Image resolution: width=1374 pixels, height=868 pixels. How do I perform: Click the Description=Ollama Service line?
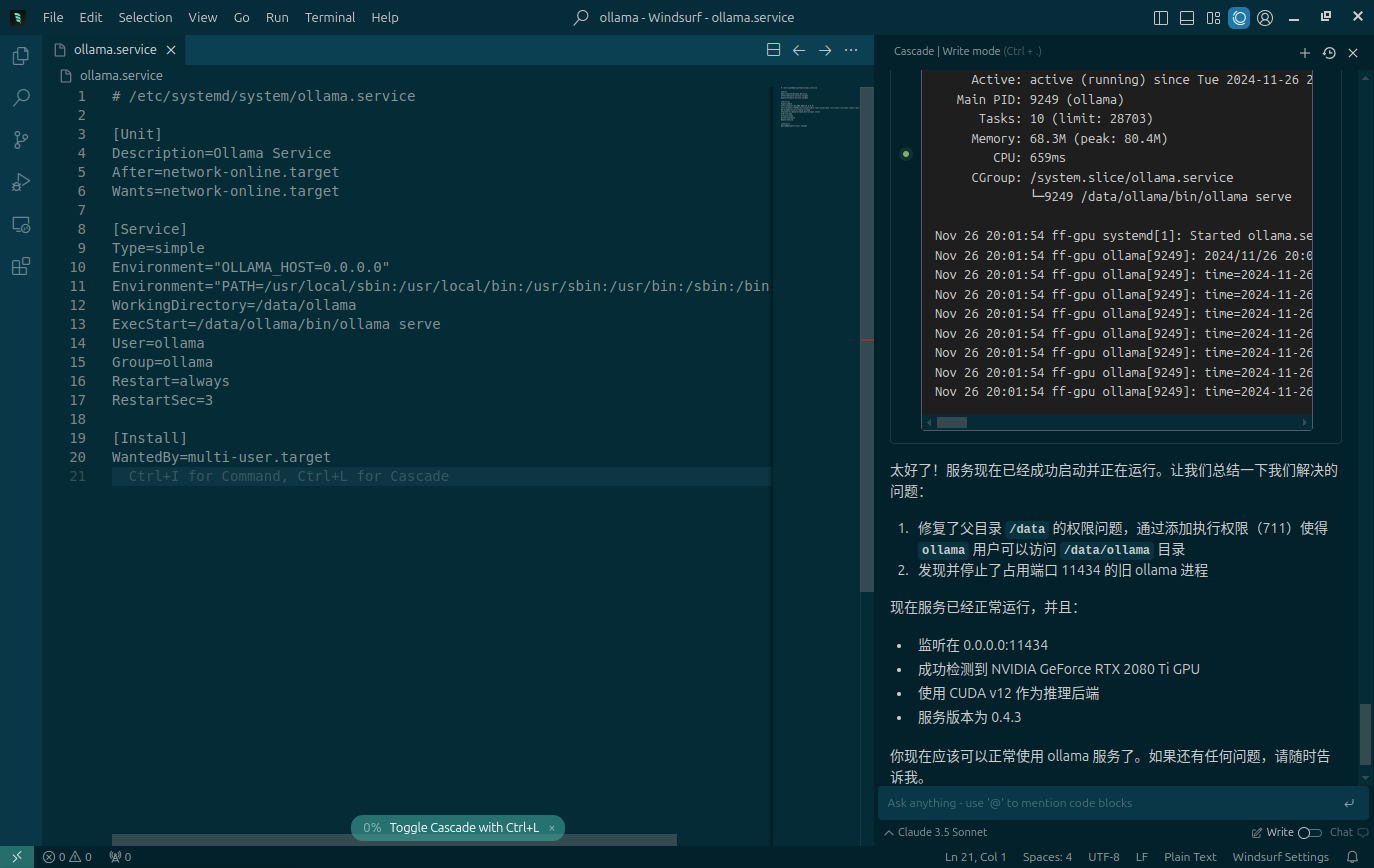(221, 153)
